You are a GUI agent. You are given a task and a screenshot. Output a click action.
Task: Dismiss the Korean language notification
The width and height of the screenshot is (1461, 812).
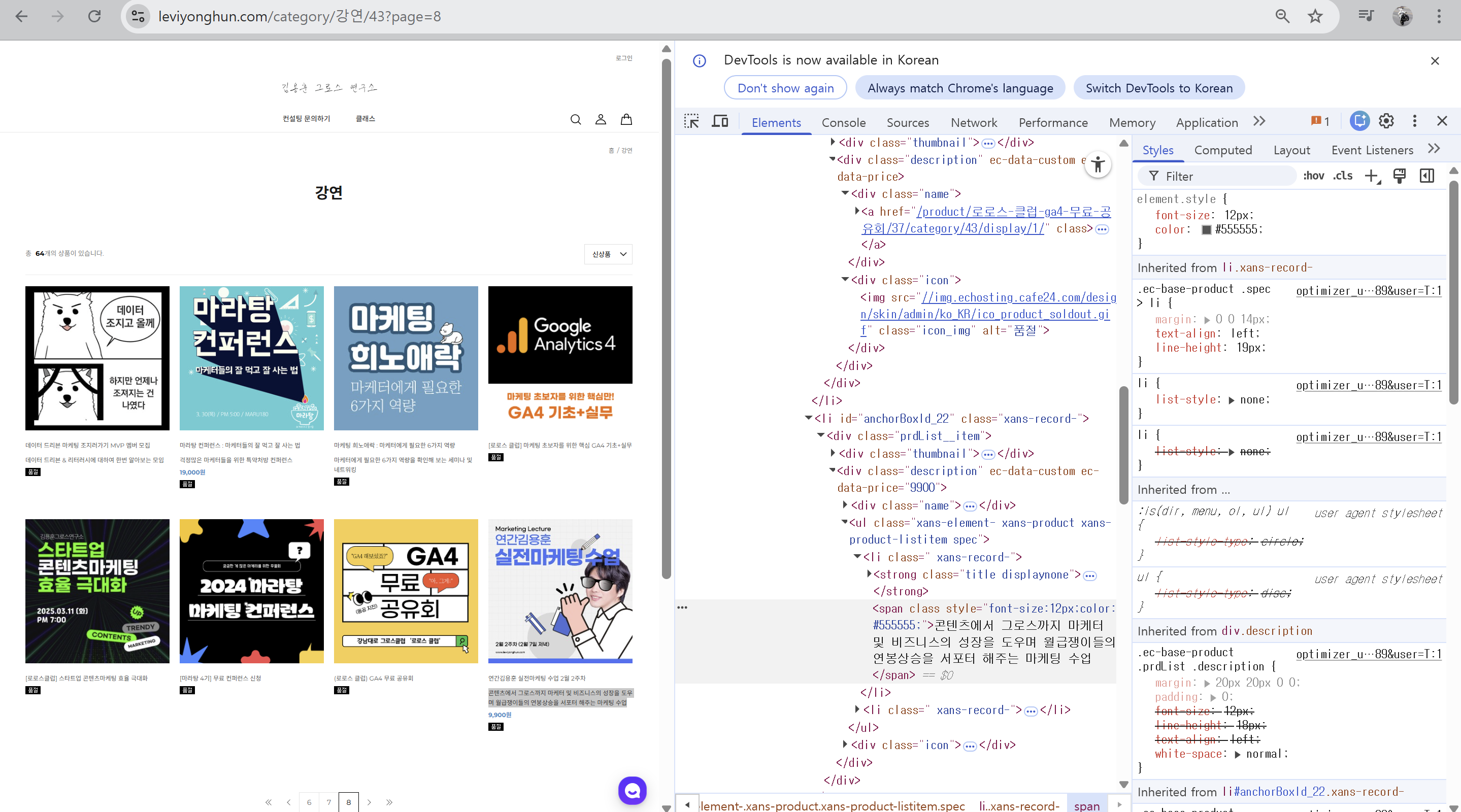(1435, 61)
